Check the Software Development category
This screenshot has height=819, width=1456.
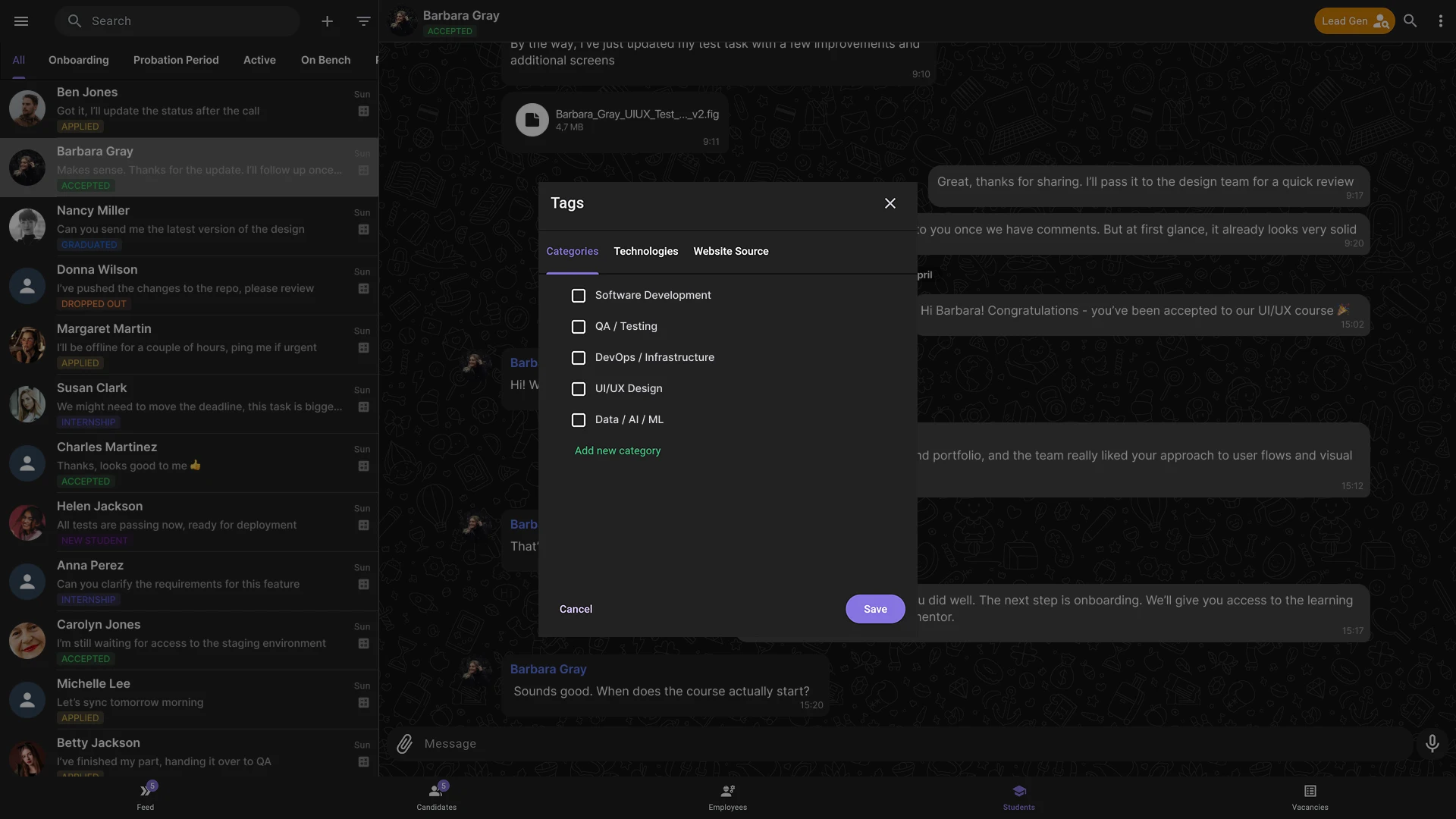[579, 296]
